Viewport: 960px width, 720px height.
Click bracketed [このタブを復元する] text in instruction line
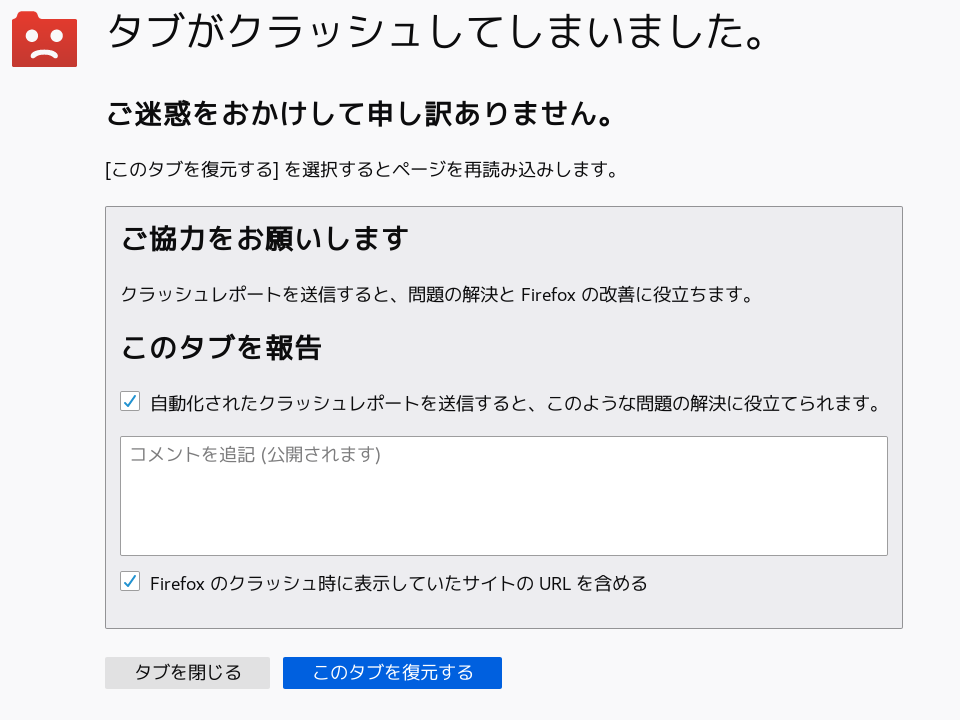point(192,170)
